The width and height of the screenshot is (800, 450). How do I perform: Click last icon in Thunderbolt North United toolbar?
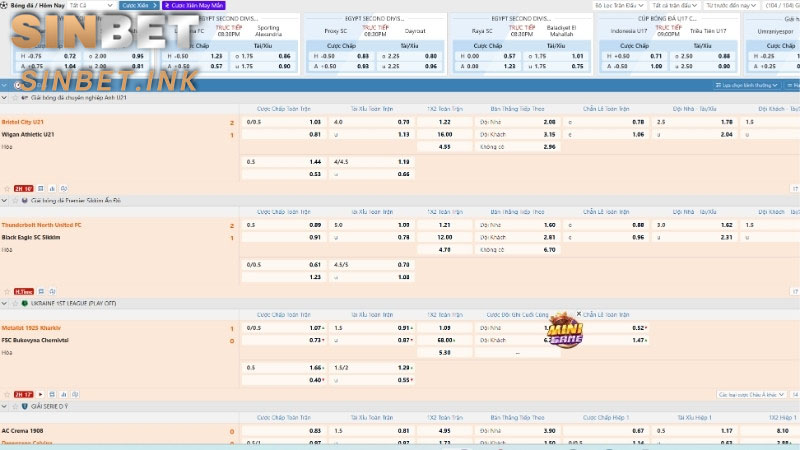[52, 291]
